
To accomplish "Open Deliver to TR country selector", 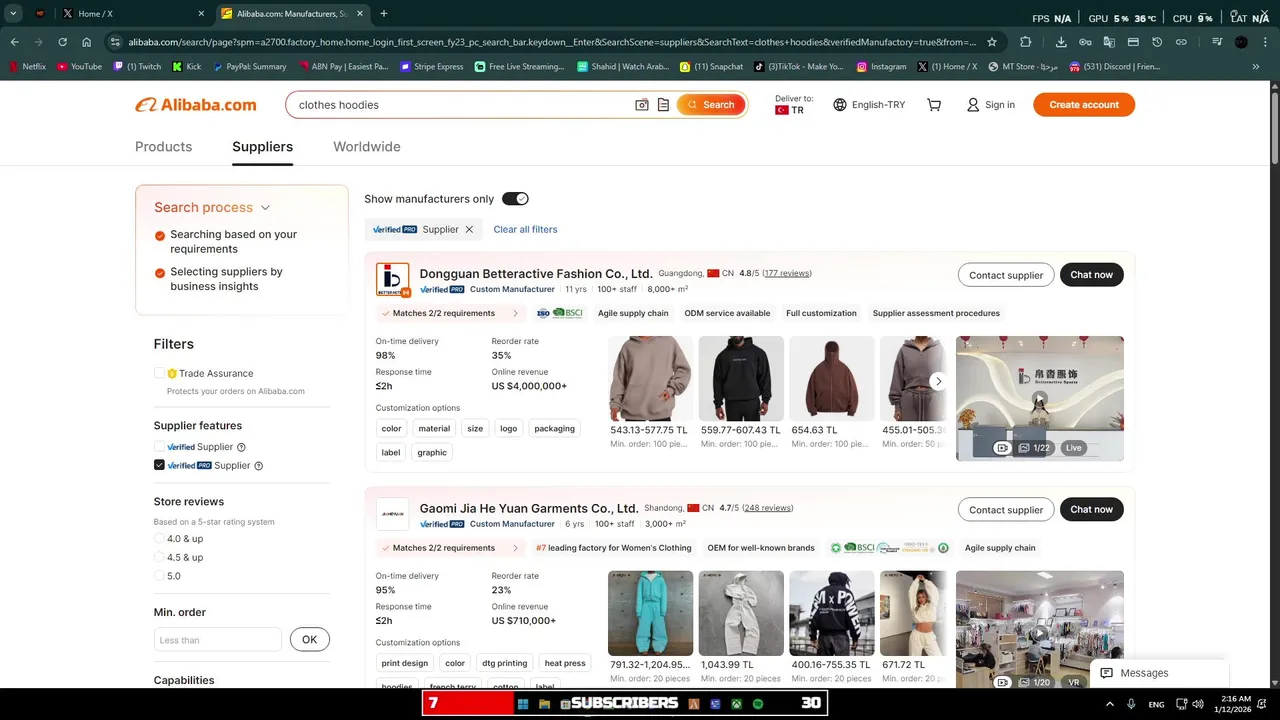I will [x=794, y=105].
